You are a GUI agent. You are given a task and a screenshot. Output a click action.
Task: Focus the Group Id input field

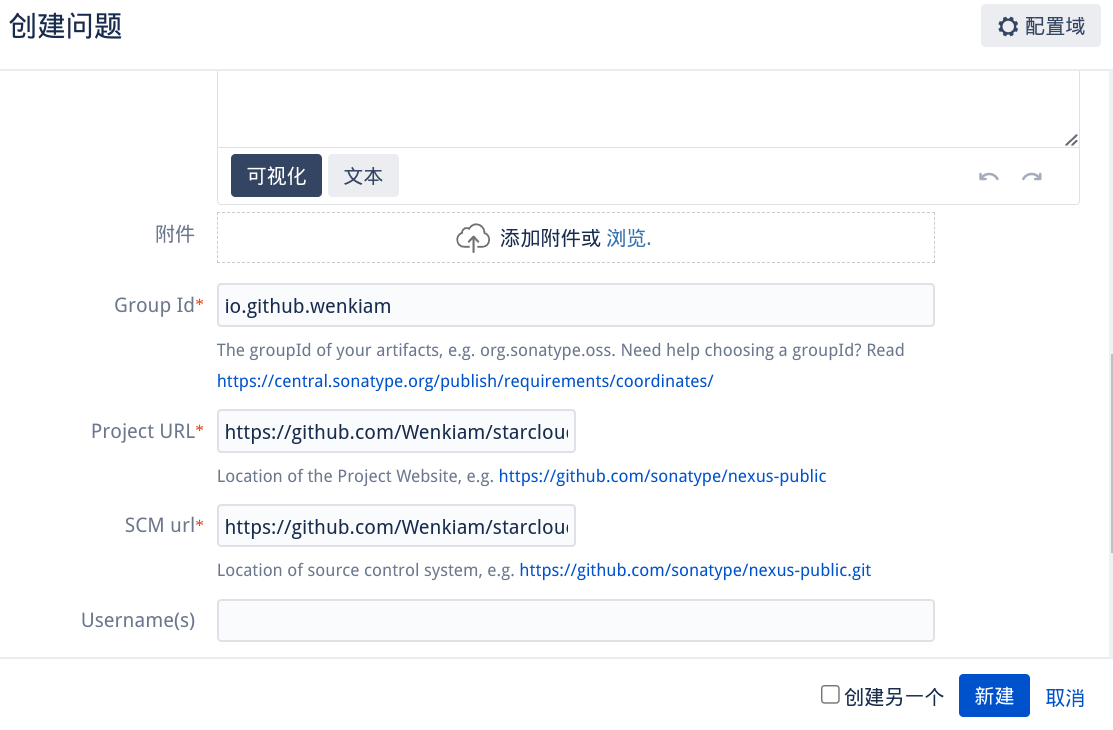point(575,306)
